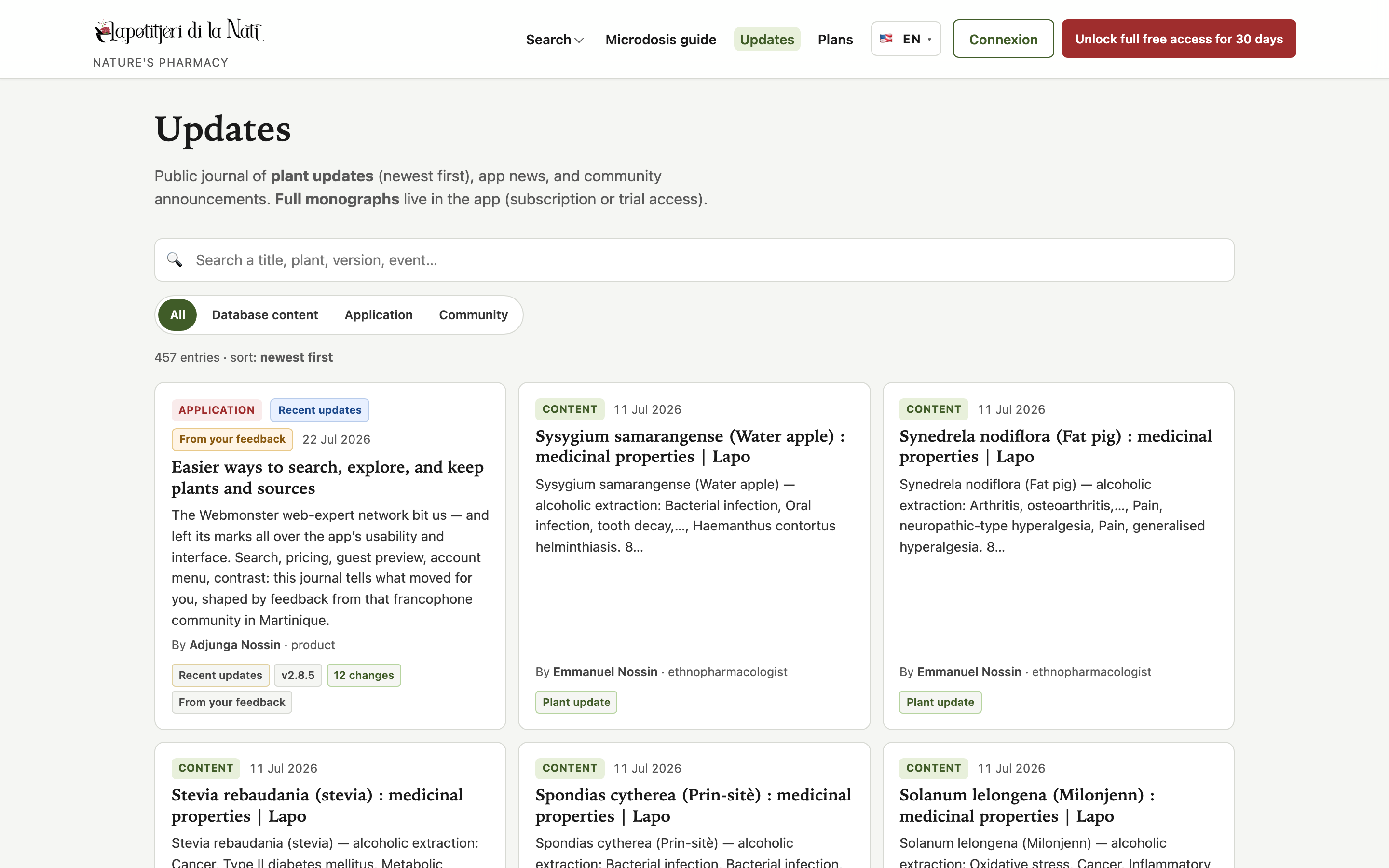1389x868 pixels.
Task: Open Easier ways to search, explore article
Action: (327, 477)
